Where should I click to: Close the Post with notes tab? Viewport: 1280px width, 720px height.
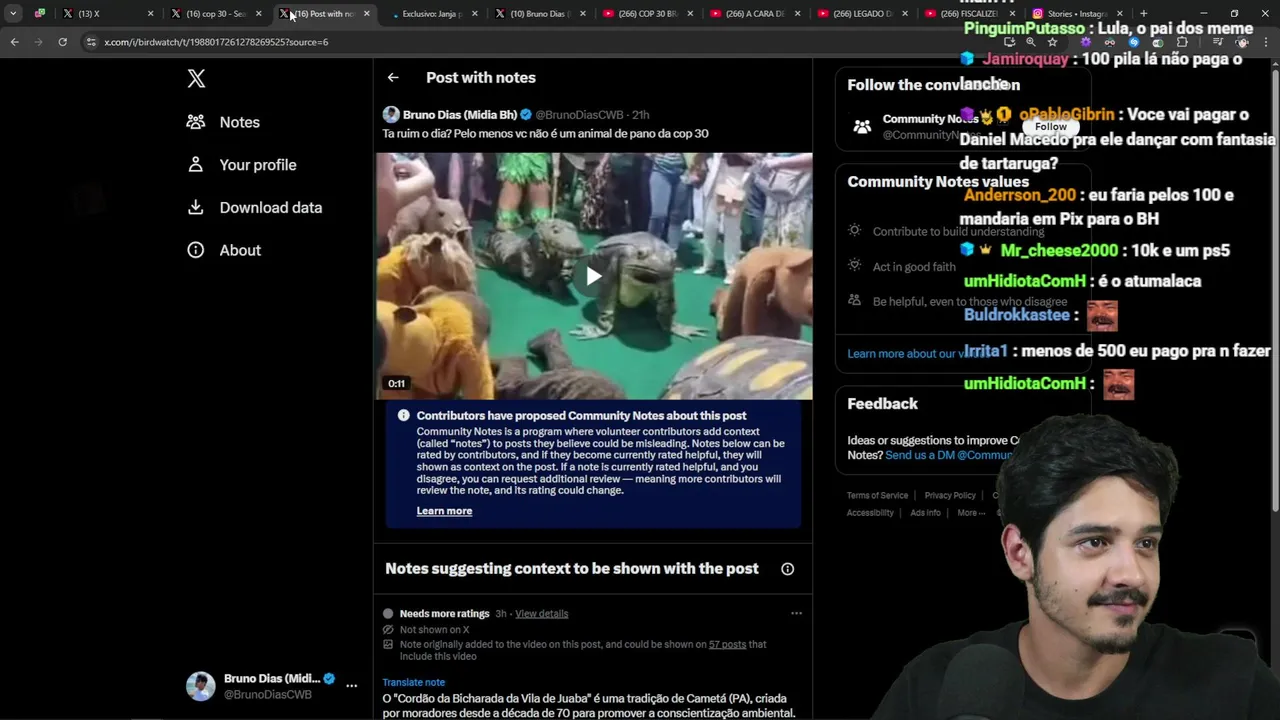366,14
